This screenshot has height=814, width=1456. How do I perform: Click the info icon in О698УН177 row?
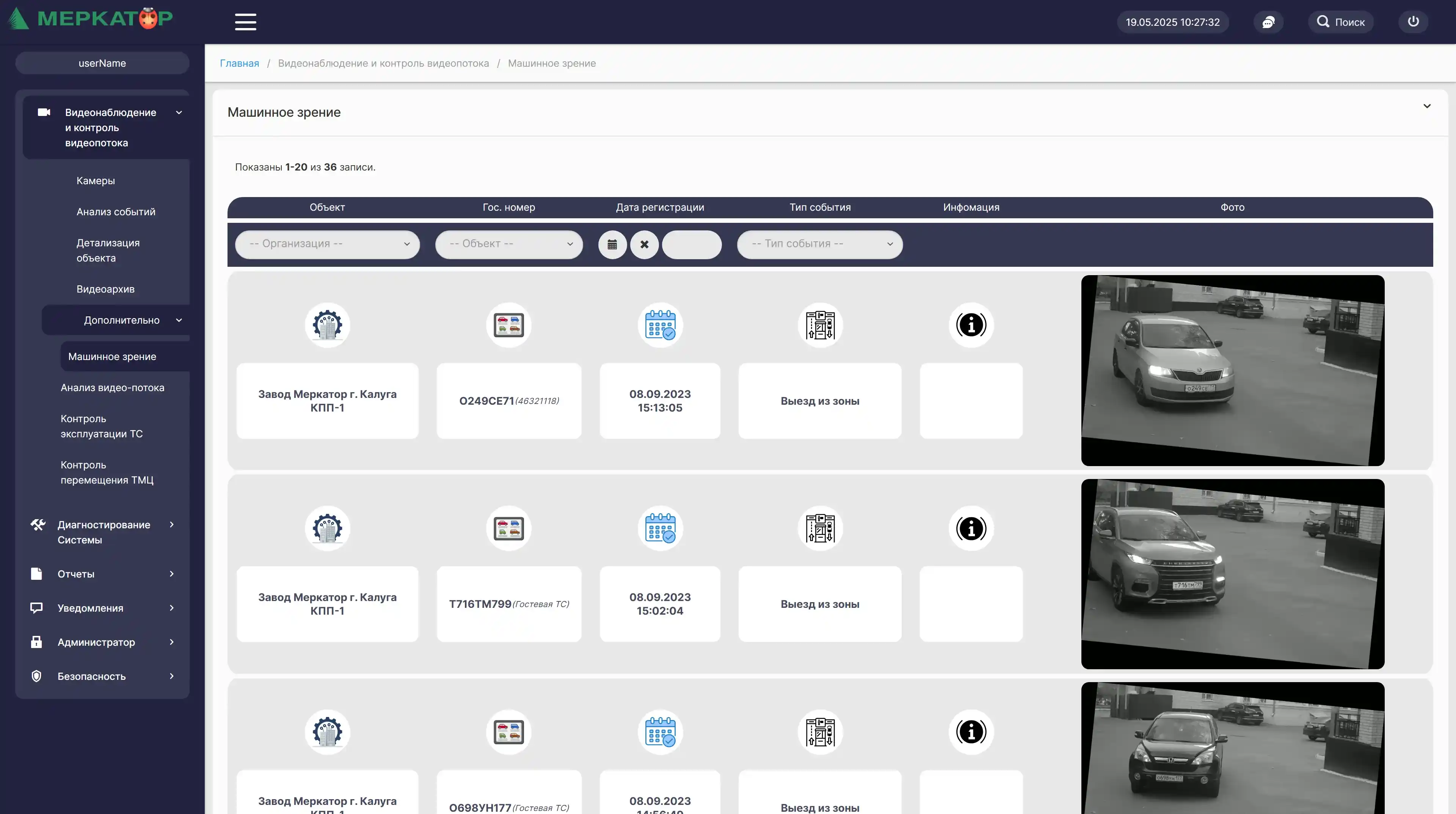[x=971, y=732]
